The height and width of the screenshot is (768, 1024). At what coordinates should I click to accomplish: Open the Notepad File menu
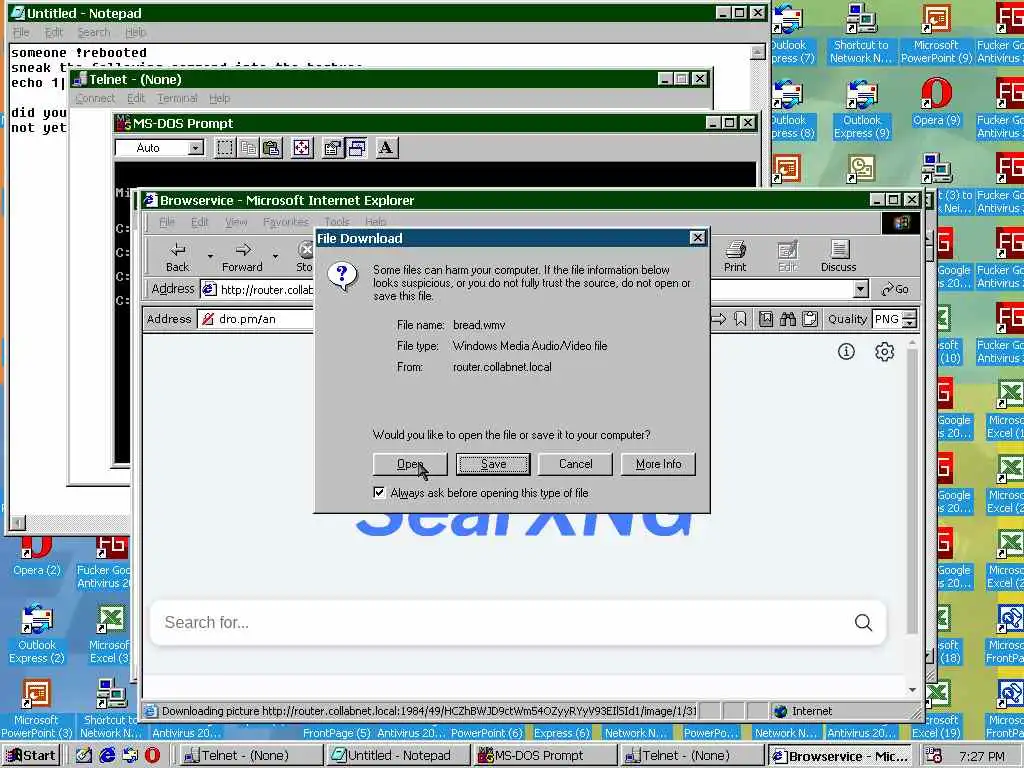tap(21, 32)
